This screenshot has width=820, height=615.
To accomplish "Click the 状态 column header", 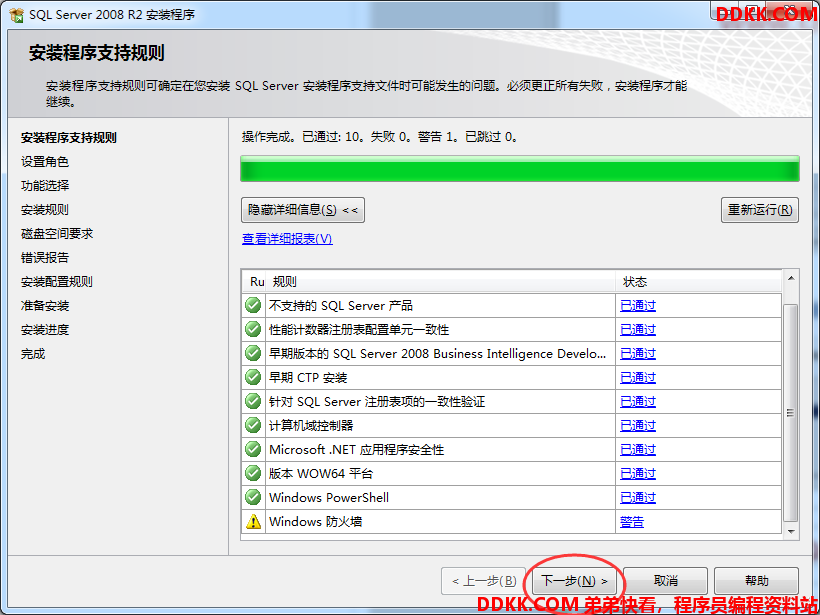I will [699, 282].
